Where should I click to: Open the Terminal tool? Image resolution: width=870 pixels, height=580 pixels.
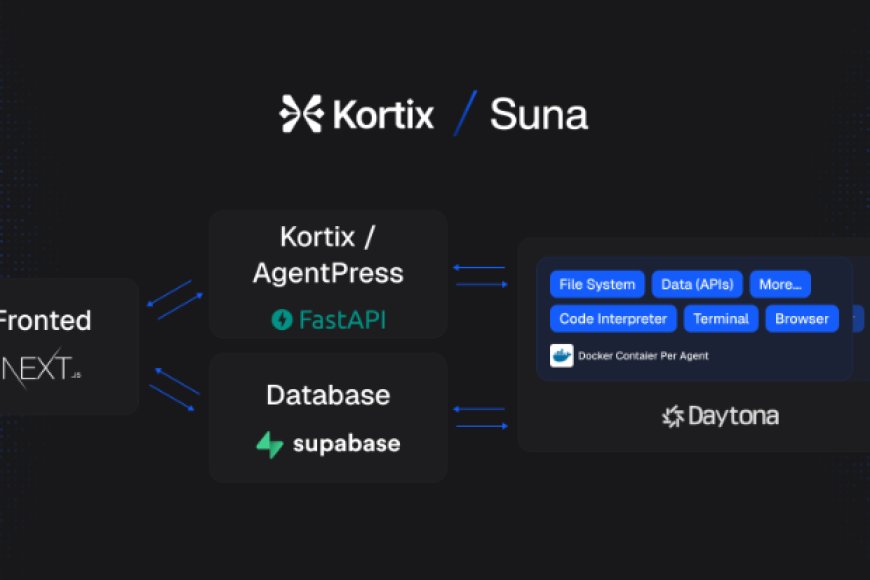click(721, 319)
